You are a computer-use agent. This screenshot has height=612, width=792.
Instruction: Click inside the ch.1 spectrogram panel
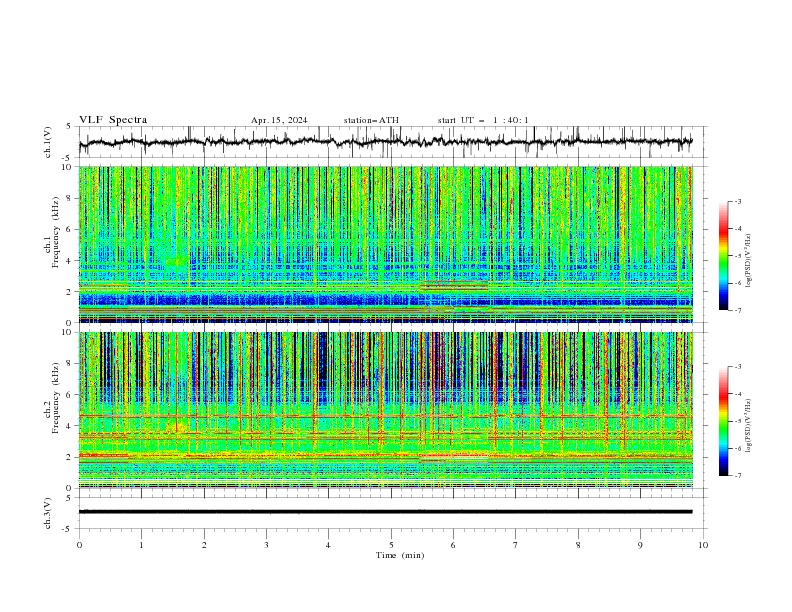(385, 244)
